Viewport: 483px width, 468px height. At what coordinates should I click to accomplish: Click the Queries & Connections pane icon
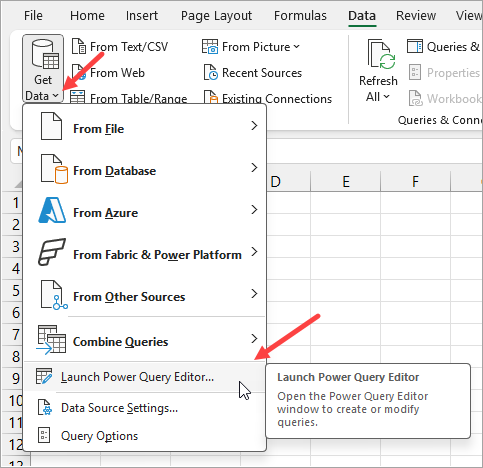(415, 46)
